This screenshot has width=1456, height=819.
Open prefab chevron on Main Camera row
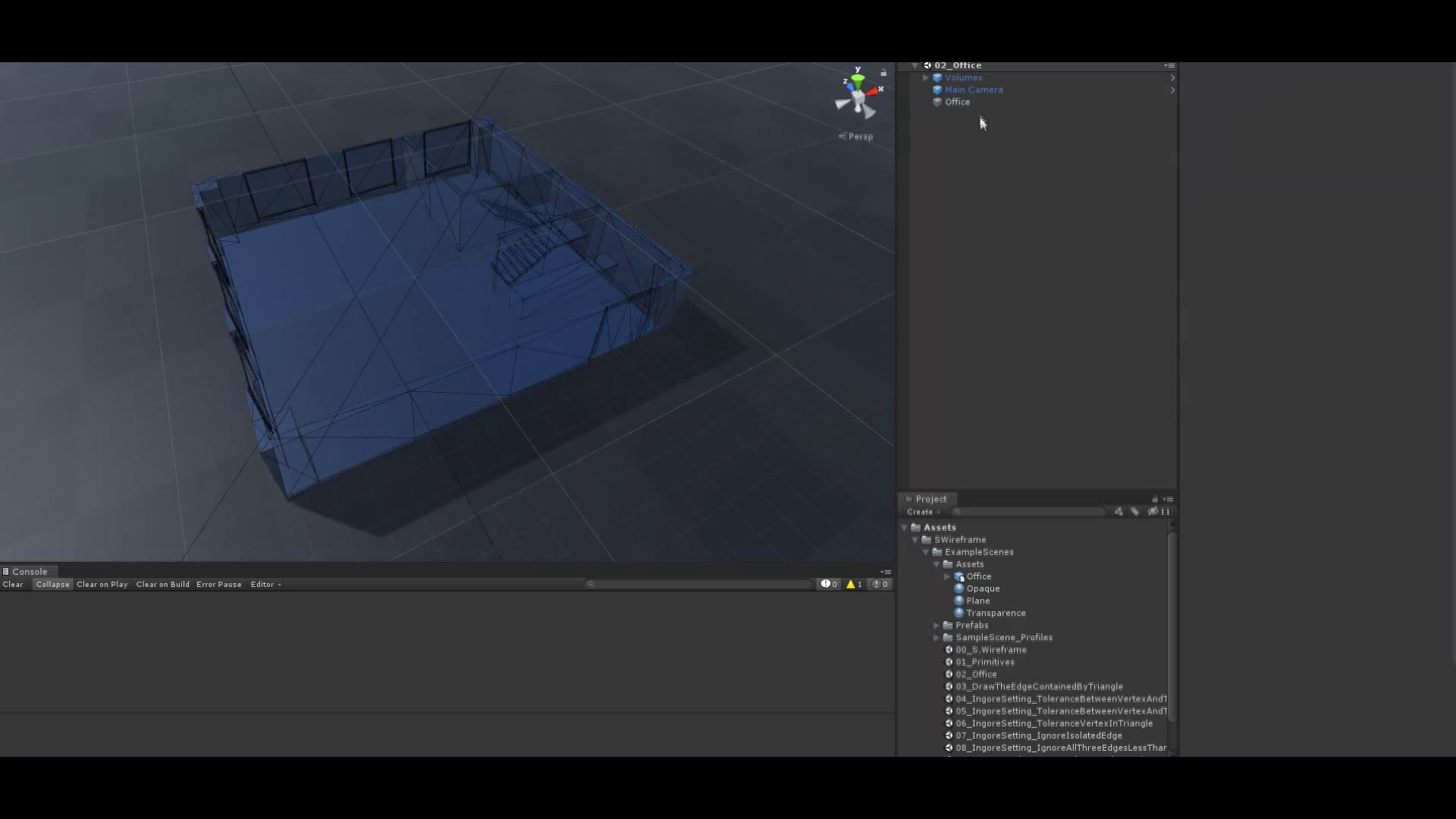click(x=1172, y=89)
